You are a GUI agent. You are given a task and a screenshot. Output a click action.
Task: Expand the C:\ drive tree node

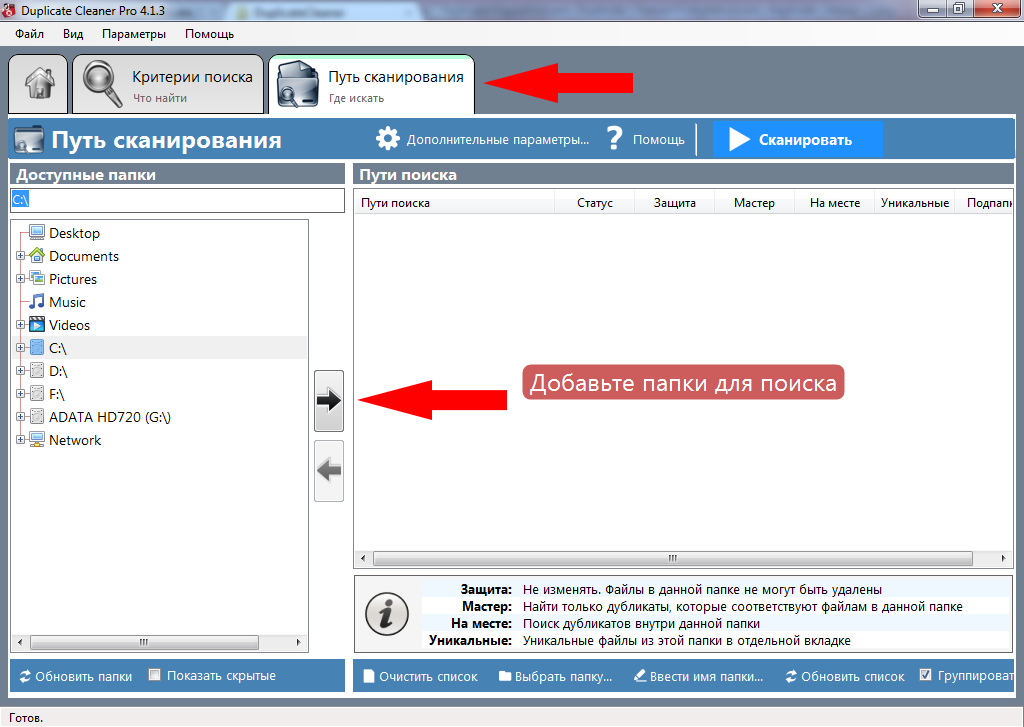[x=20, y=348]
